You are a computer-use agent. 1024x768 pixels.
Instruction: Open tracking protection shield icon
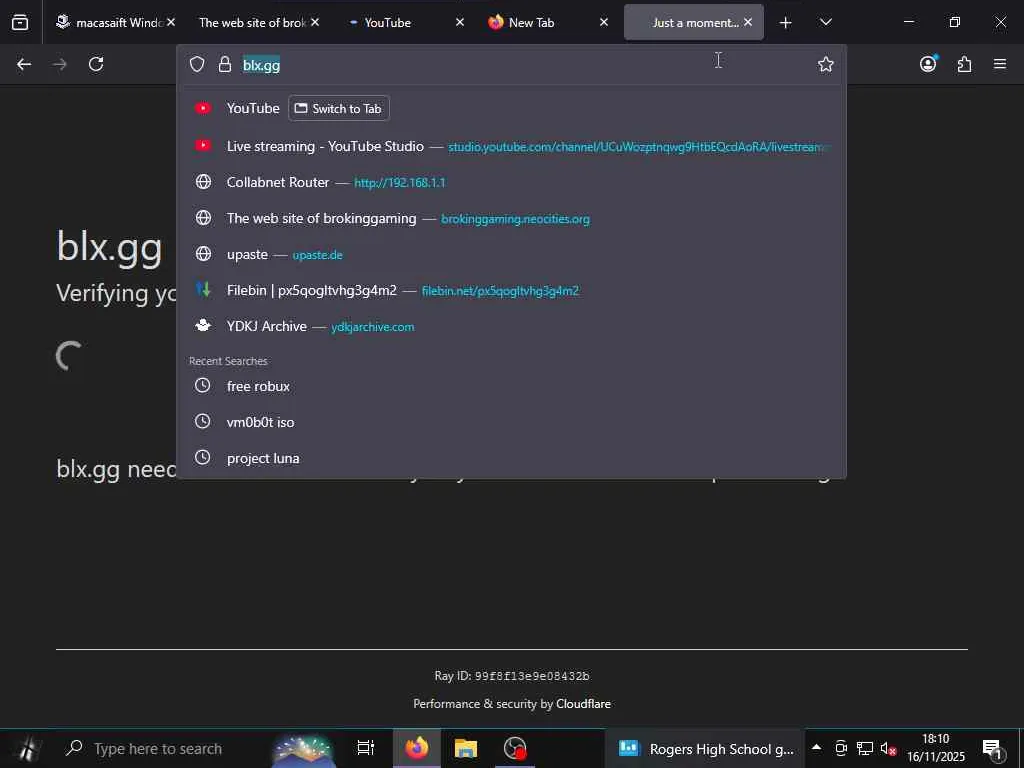click(197, 64)
